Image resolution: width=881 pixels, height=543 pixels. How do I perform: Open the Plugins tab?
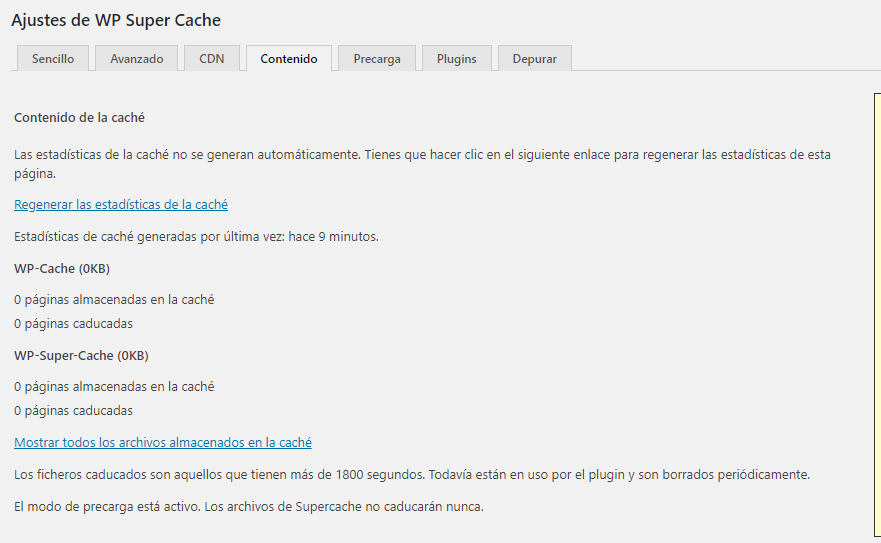coord(457,58)
